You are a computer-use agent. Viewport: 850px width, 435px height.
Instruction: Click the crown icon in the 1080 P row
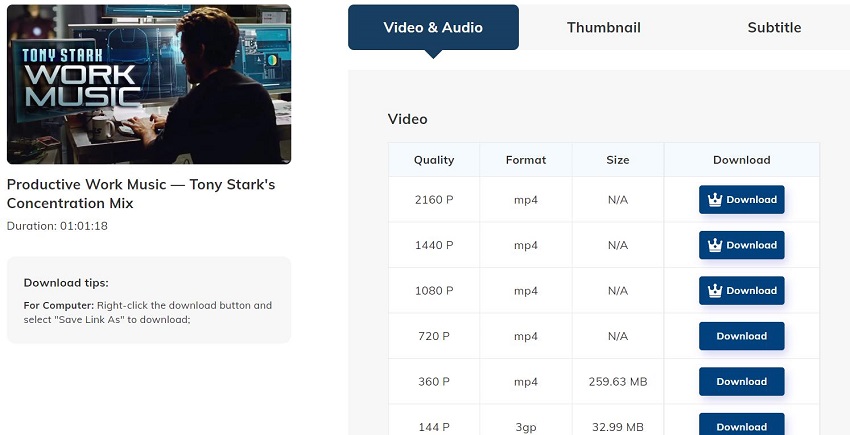coord(715,291)
